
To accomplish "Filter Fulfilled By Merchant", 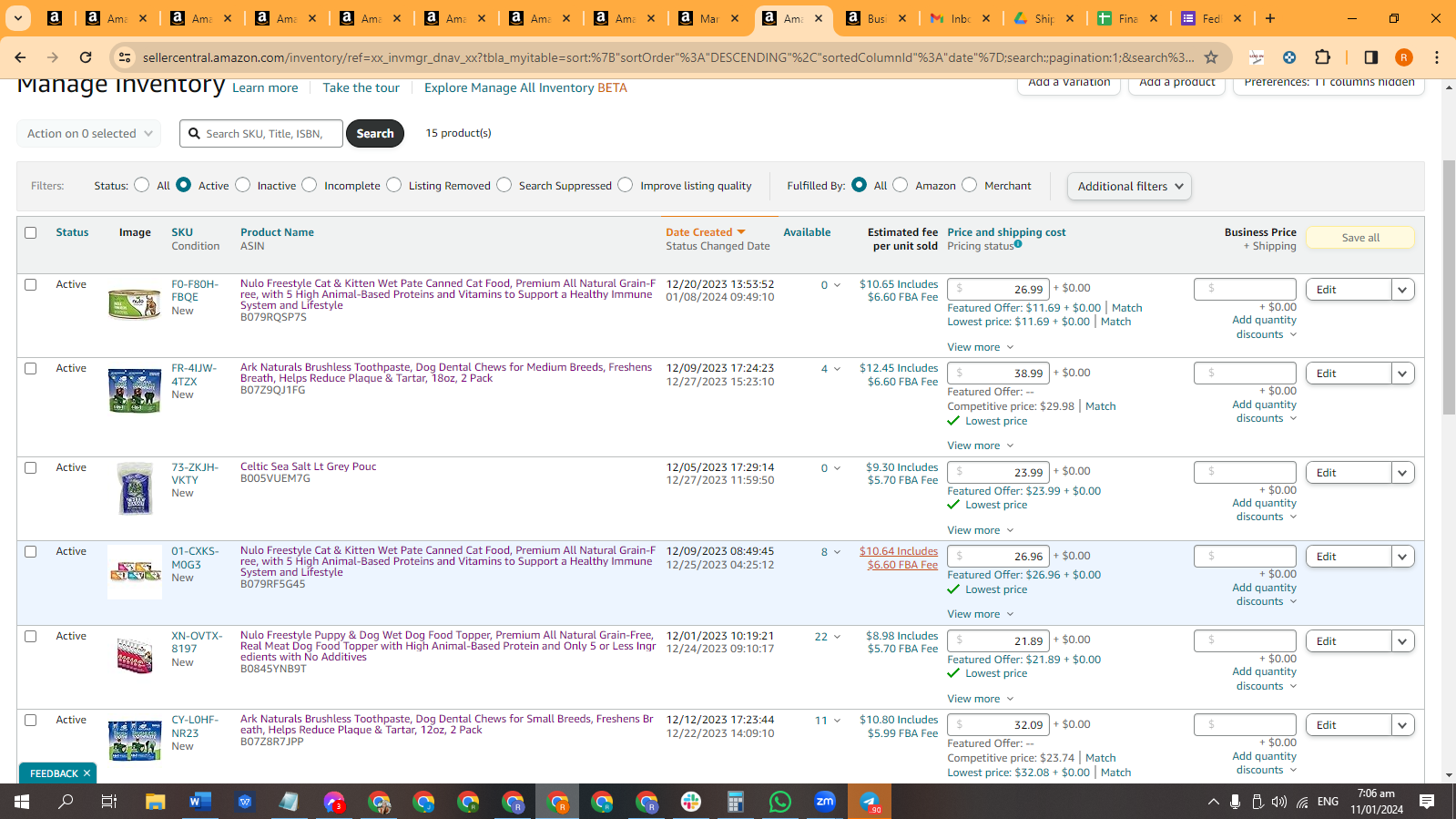I will point(970,185).
